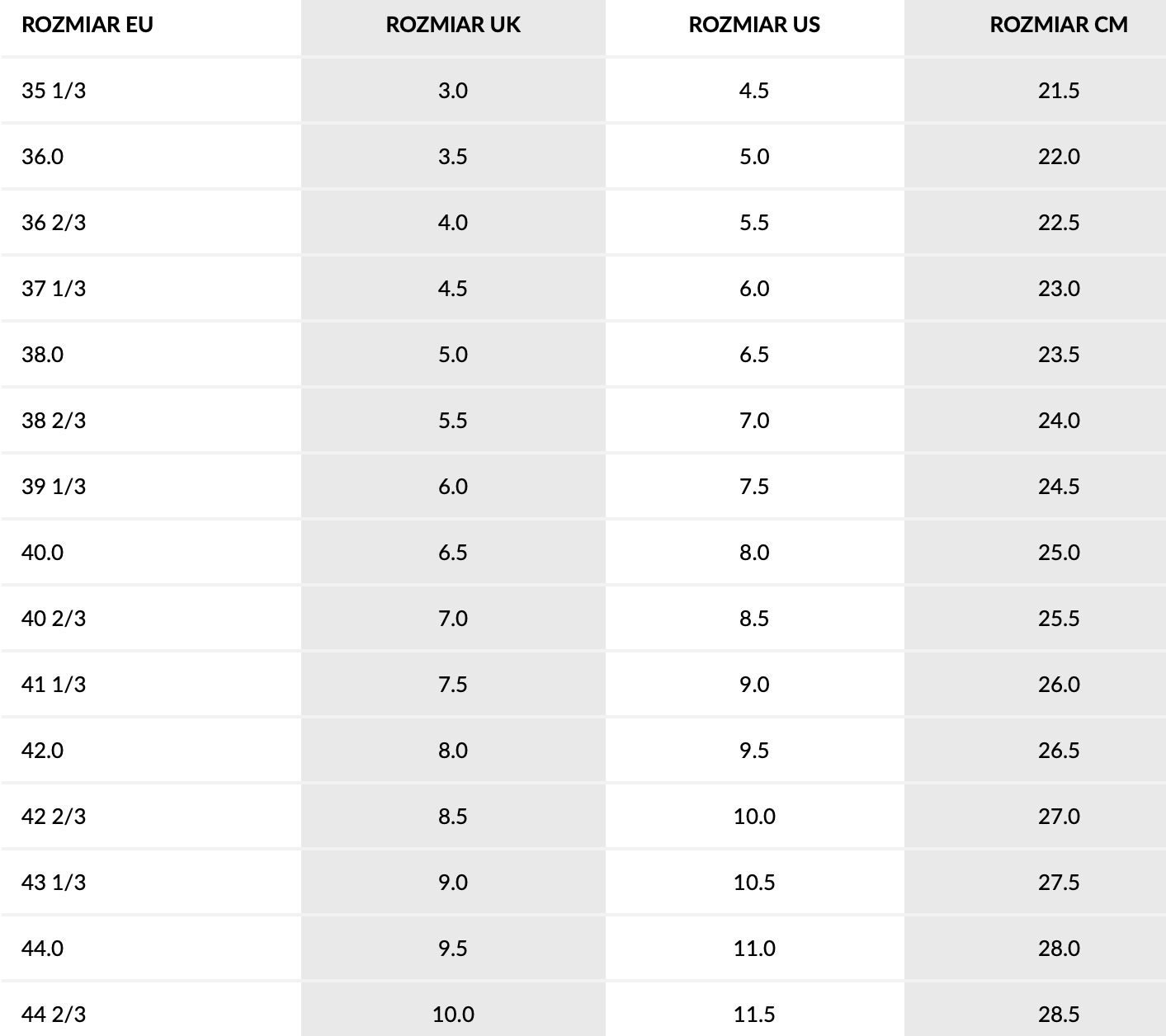Select the UK size 6.0 cell
This screenshot has width=1166, height=1036.
click(453, 487)
